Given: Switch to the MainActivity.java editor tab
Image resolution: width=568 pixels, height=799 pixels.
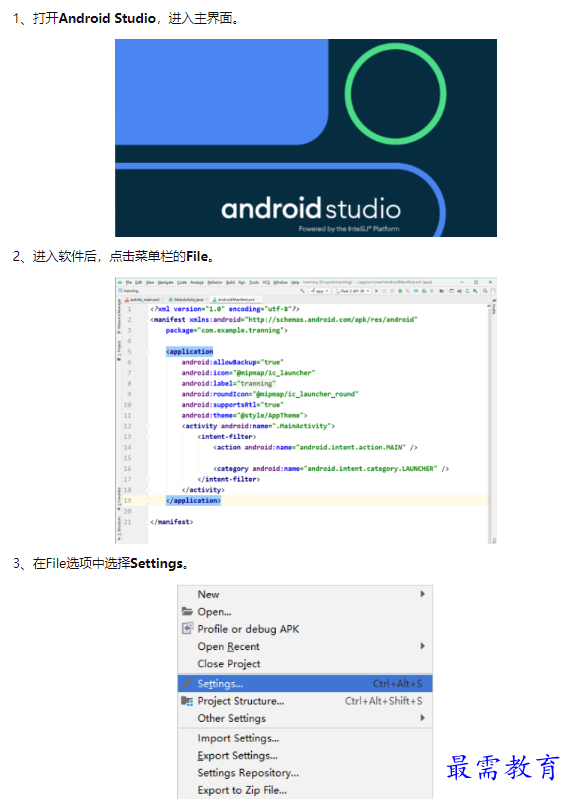Looking at the screenshot, I should (x=186, y=300).
